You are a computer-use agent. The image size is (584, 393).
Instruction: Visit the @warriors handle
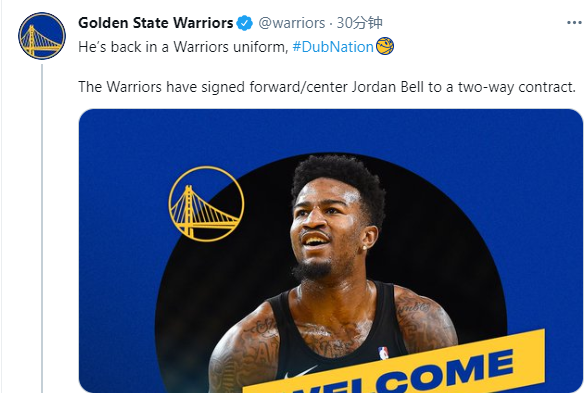tap(292, 23)
